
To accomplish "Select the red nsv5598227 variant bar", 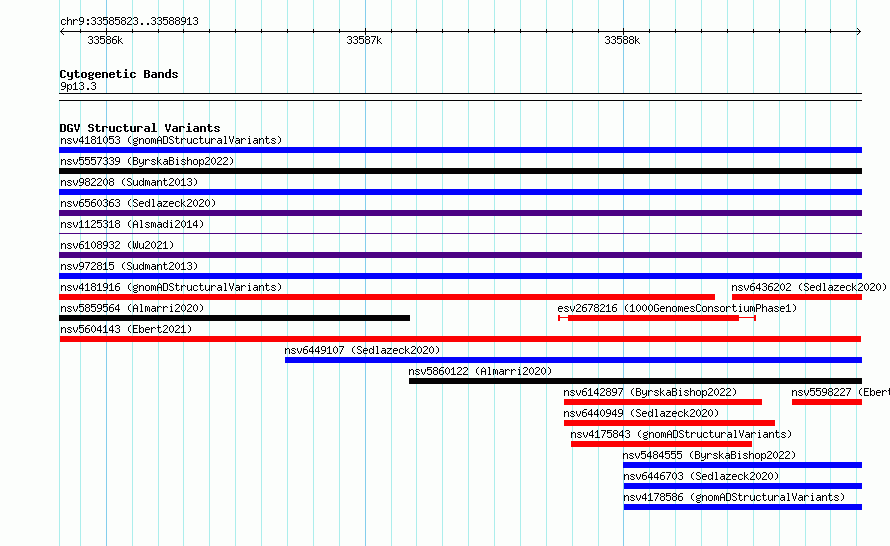I will click(827, 402).
